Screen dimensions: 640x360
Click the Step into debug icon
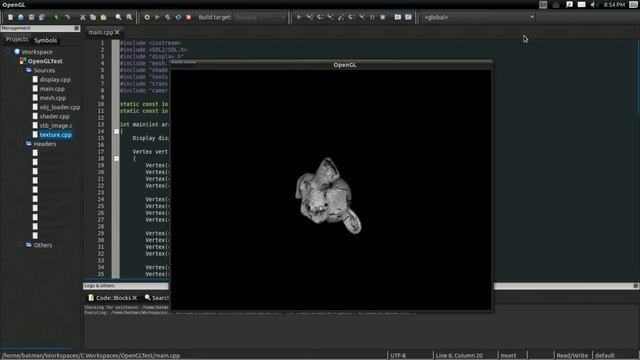(331, 17)
